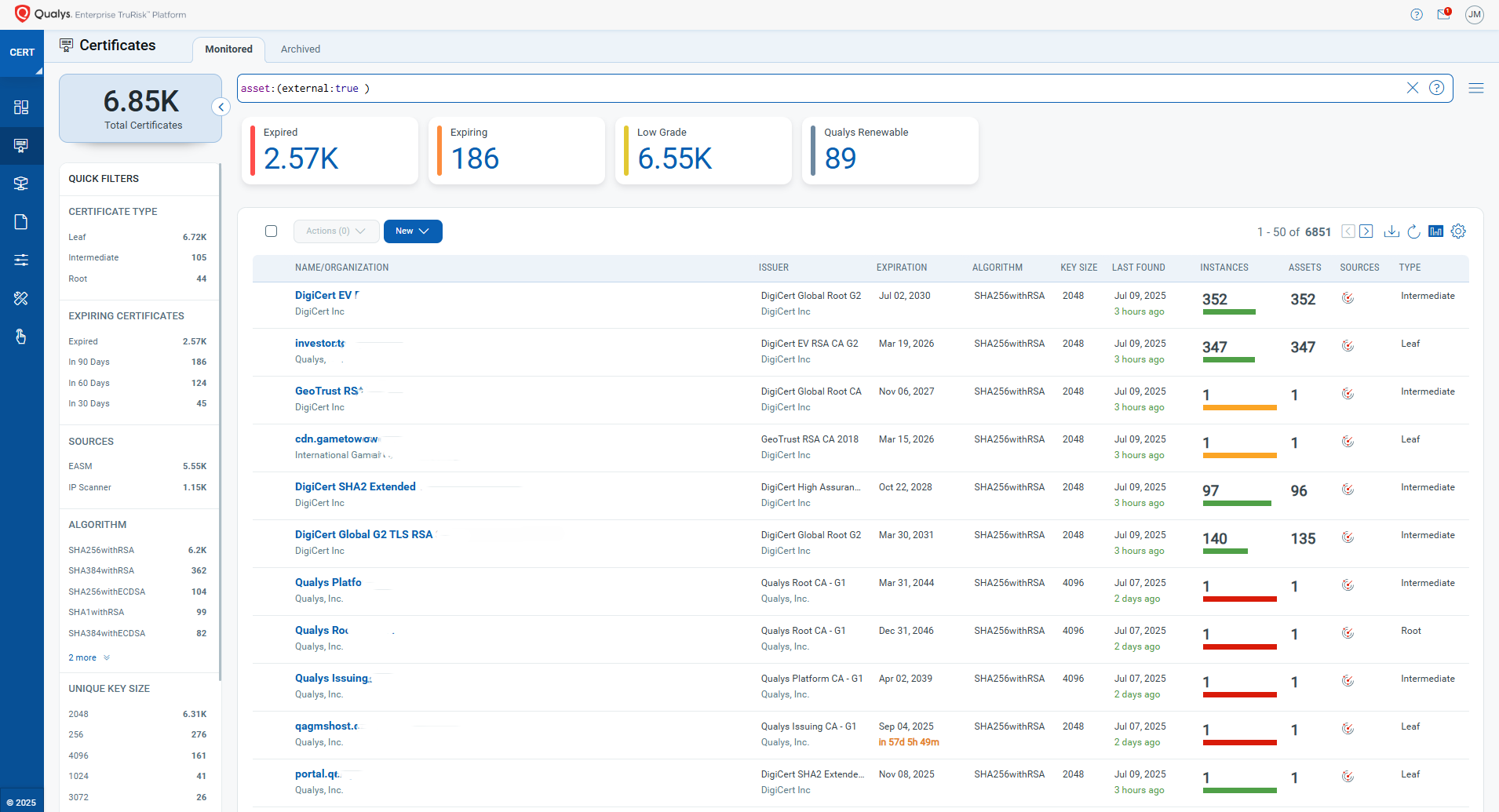Open the help icon in top bar
1499x812 pixels.
point(1417,14)
